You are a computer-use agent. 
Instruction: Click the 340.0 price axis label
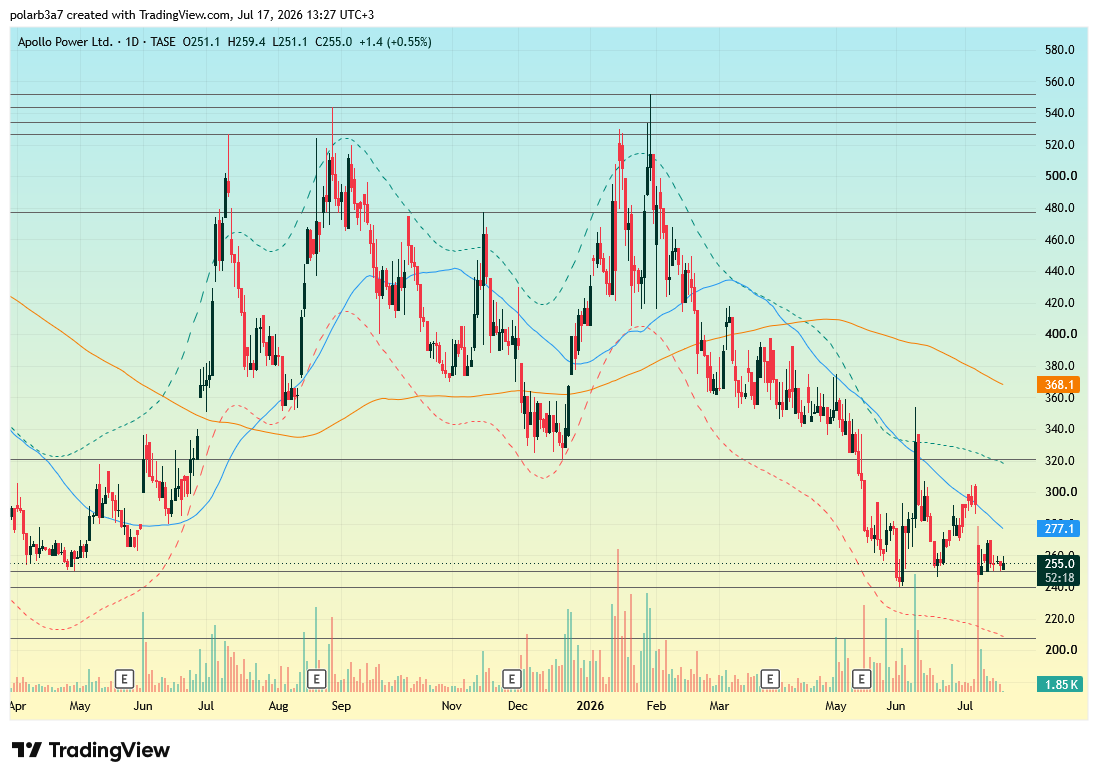tap(1059, 429)
